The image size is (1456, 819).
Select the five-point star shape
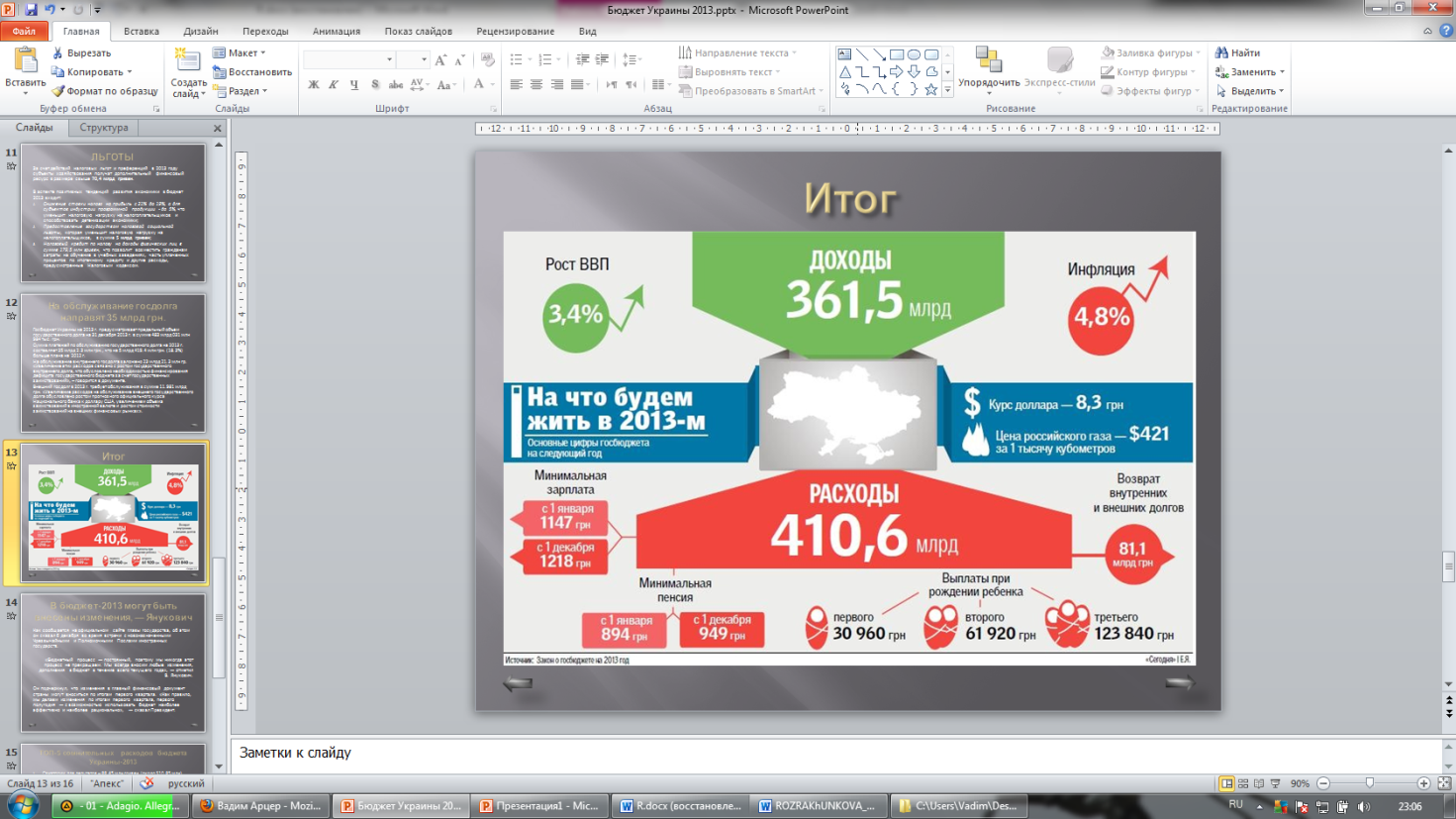[x=931, y=89]
